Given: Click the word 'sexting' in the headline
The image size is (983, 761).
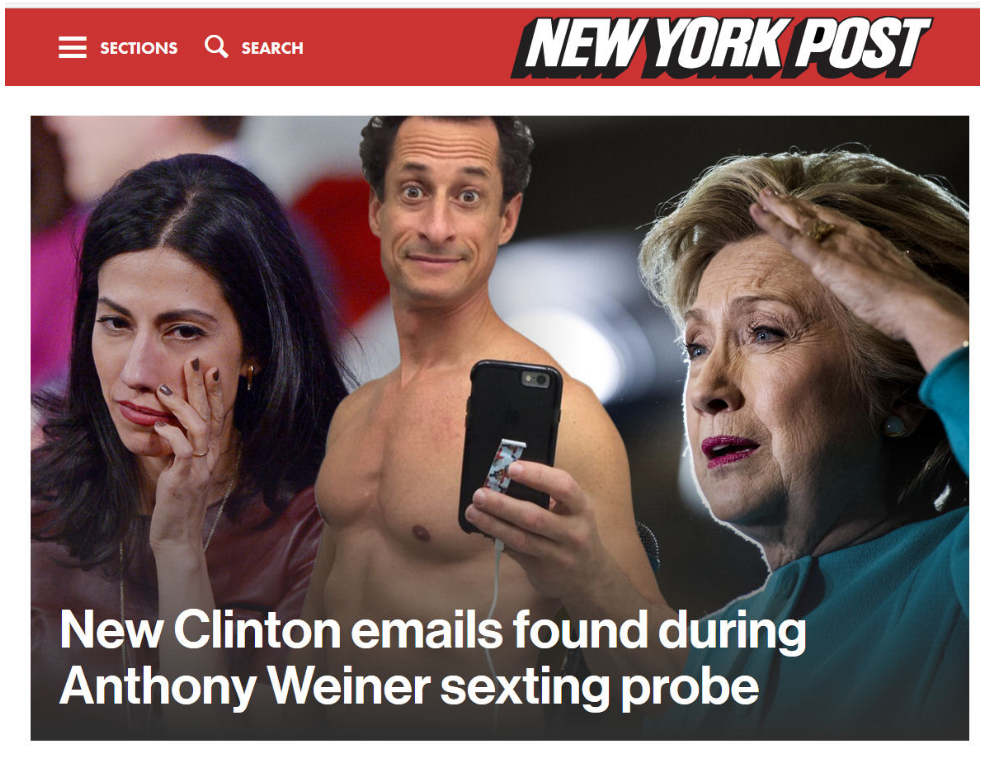Looking at the screenshot, I should point(525,688).
